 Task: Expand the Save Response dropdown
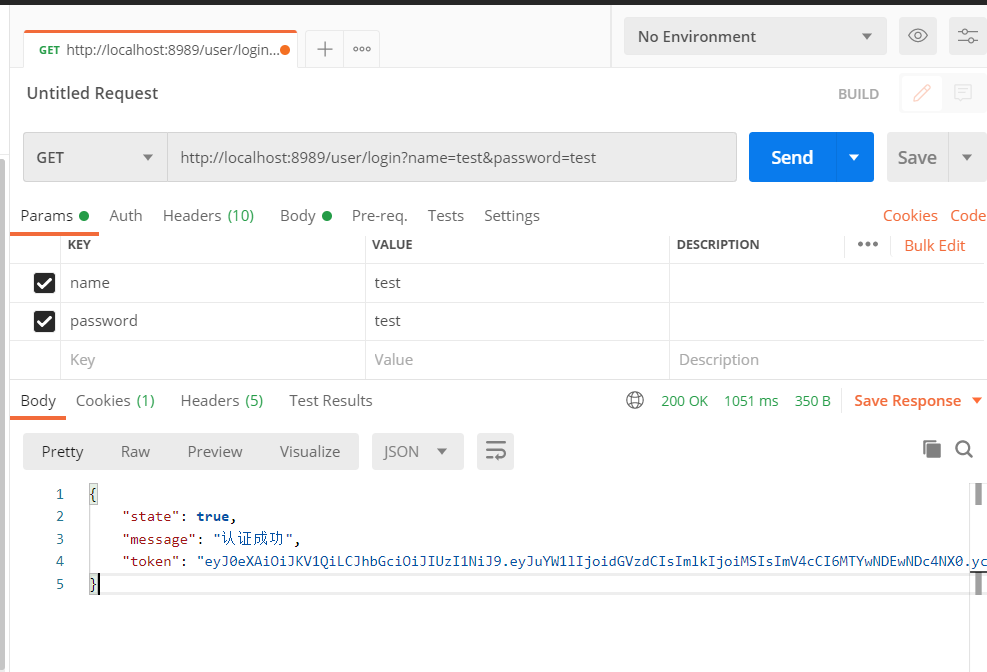coord(976,400)
